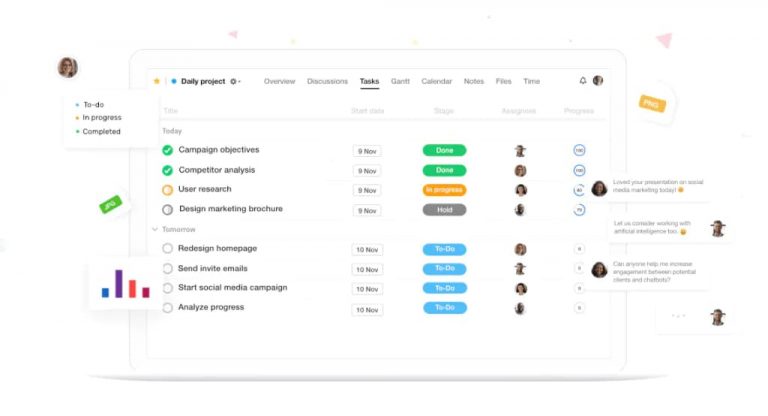Click the In progress stage label

444,190
